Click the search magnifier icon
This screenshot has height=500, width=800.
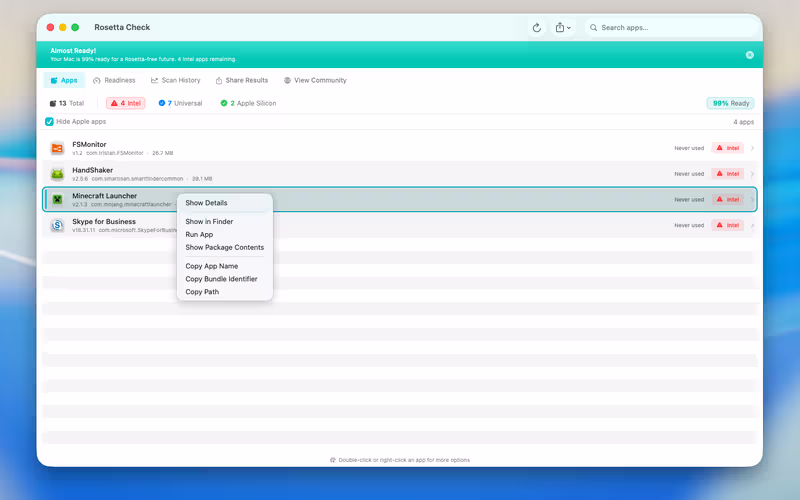pyautogui.click(x=593, y=28)
